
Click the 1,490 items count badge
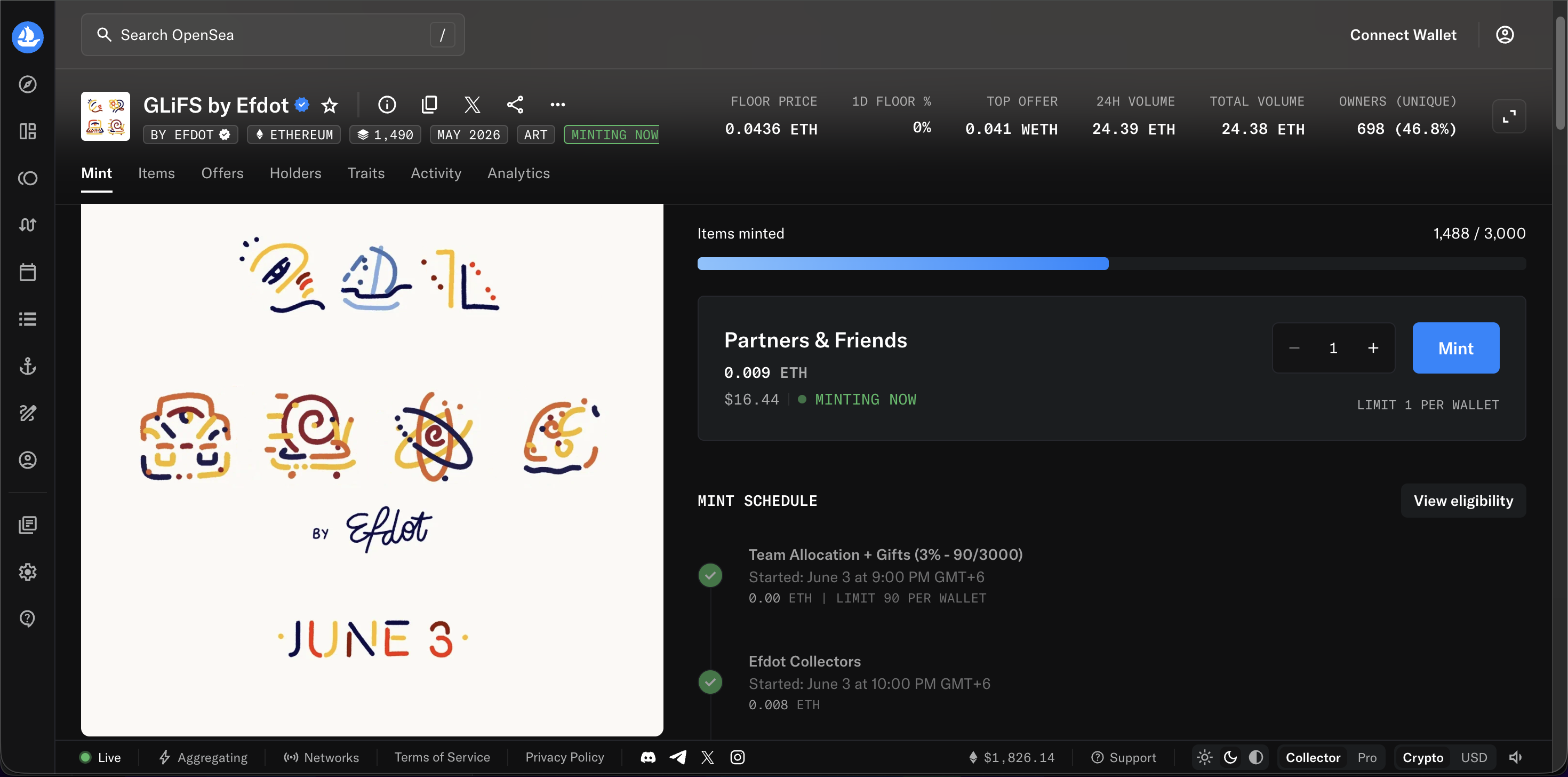pyautogui.click(x=385, y=134)
